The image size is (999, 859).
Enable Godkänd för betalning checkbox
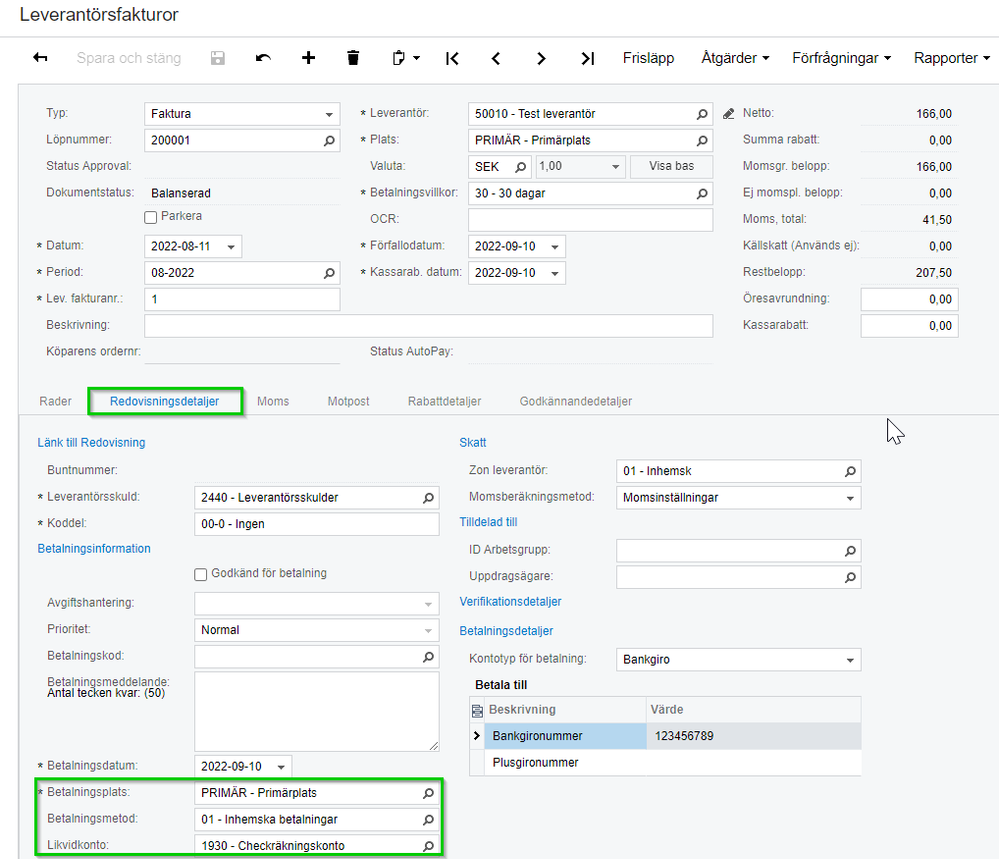point(201,574)
